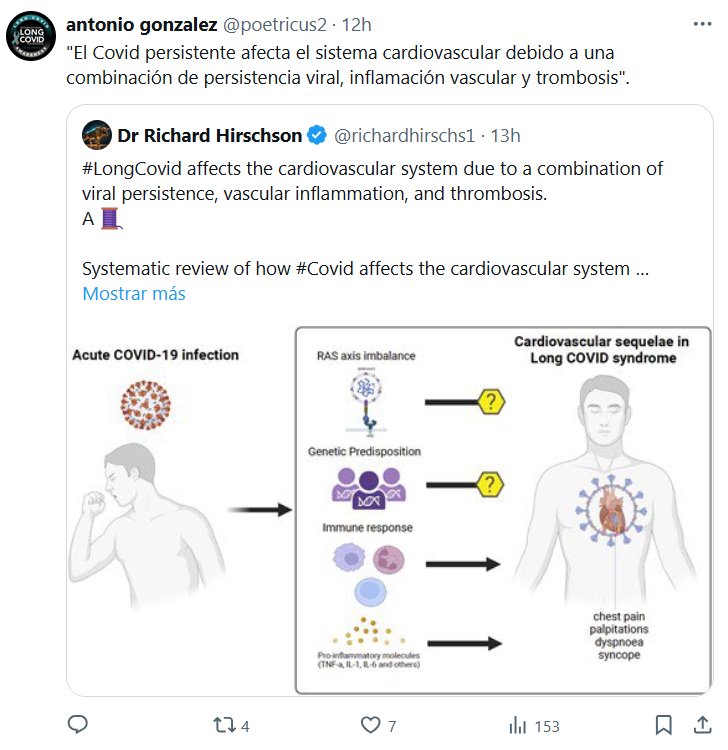Share the tweet via share icon

pos(700,725)
